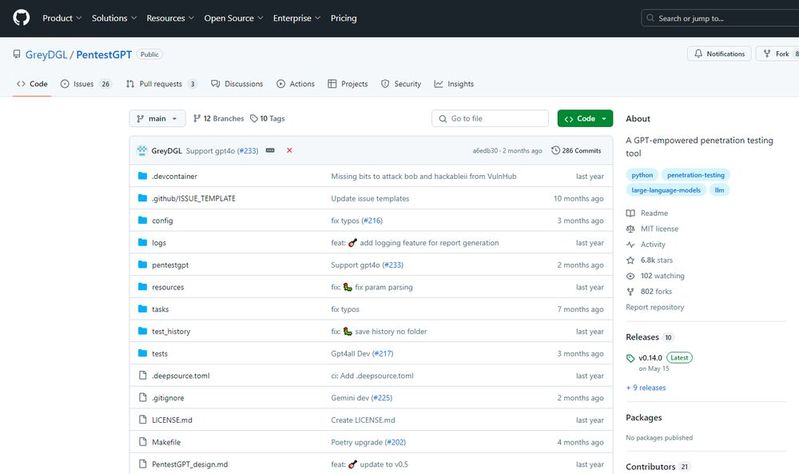This screenshot has width=799, height=474.
Task: Open the Makefile file
Action: click(x=166, y=442)
